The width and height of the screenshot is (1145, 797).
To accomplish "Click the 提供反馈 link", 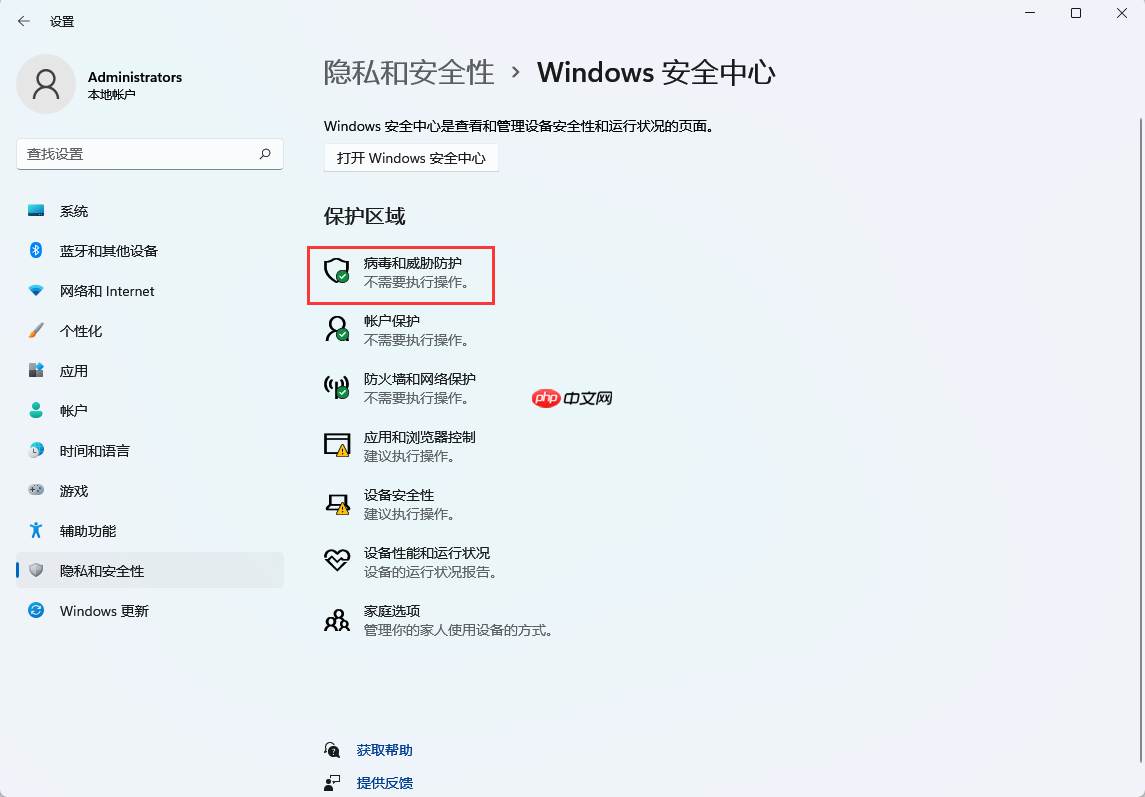I will pos(383,783).
